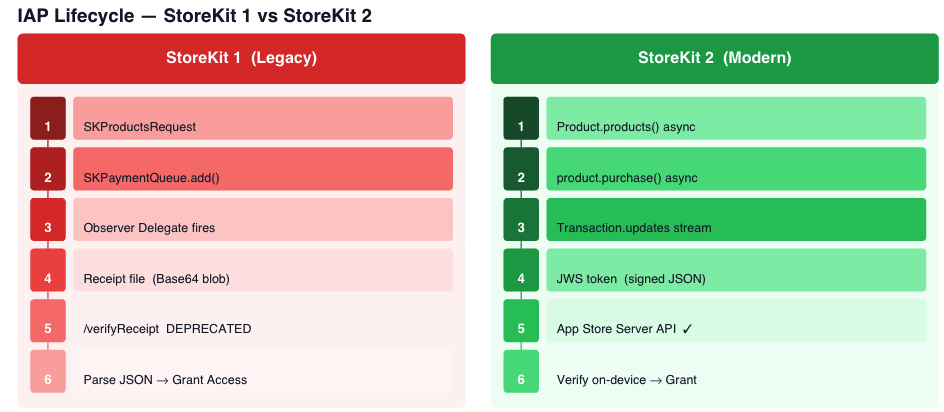Click the StoreKit 2 (Modern) header
Viewport: 944px width, 412px height.
point(714,58)
